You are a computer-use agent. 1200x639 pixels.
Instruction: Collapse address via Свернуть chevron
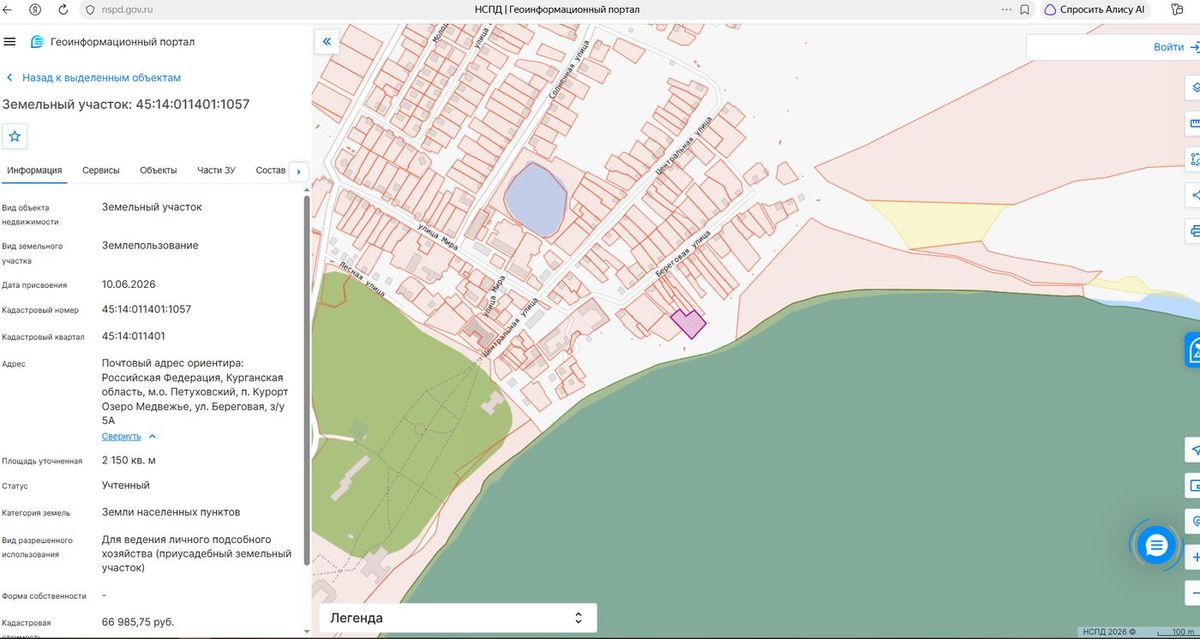pos(152,436)
